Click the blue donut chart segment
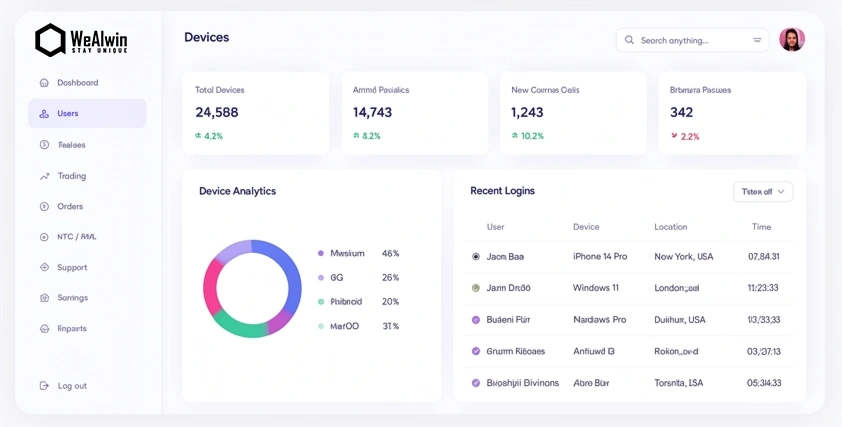Screen dimensions: 842x427 coord(285,271)
